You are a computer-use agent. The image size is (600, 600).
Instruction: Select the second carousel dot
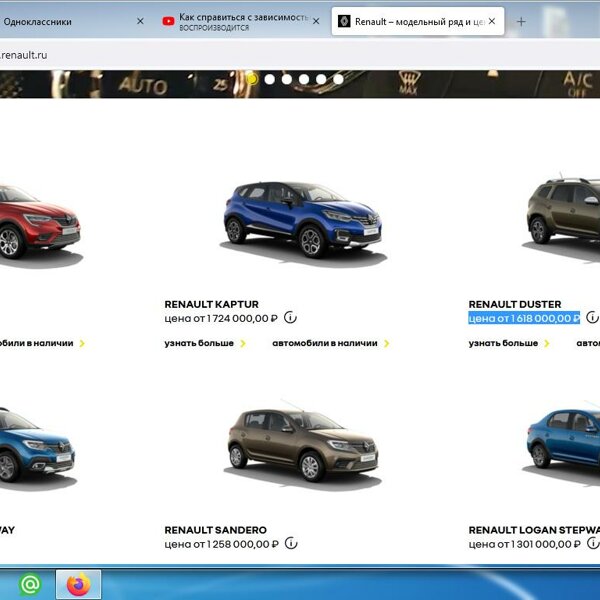(x=269, y=79)
